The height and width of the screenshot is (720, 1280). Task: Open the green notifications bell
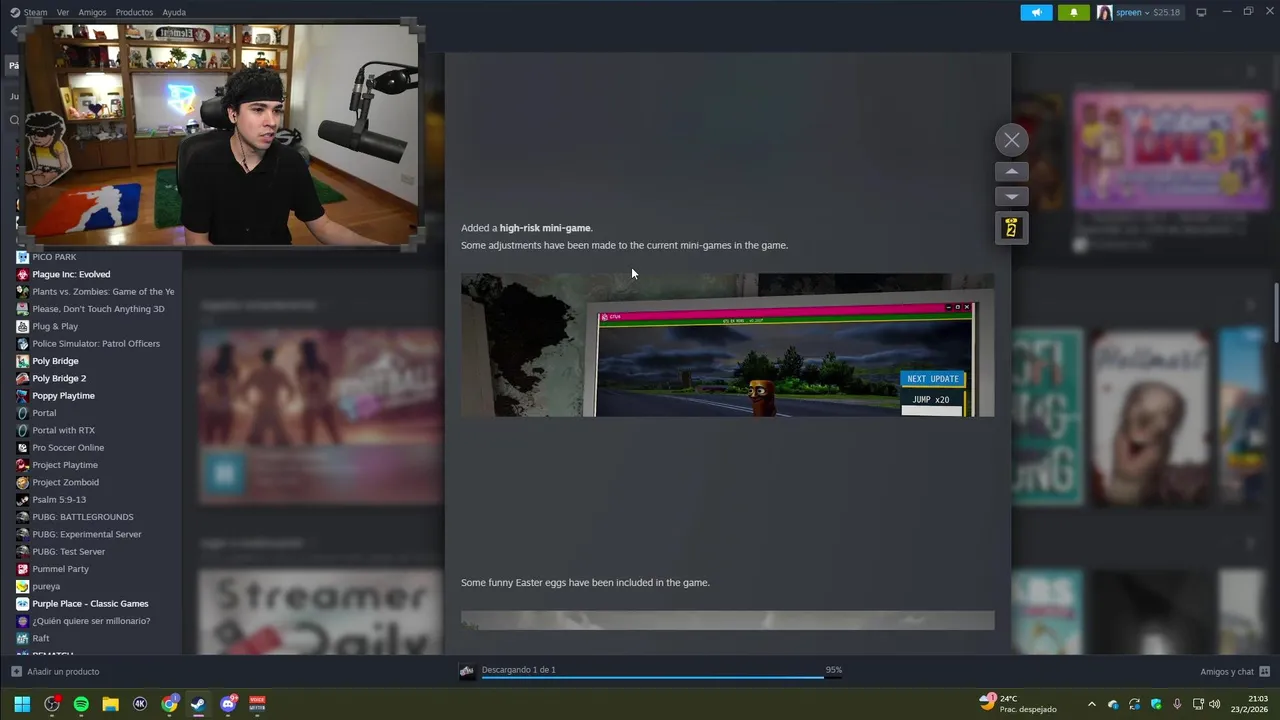(x=1074, y=12)
